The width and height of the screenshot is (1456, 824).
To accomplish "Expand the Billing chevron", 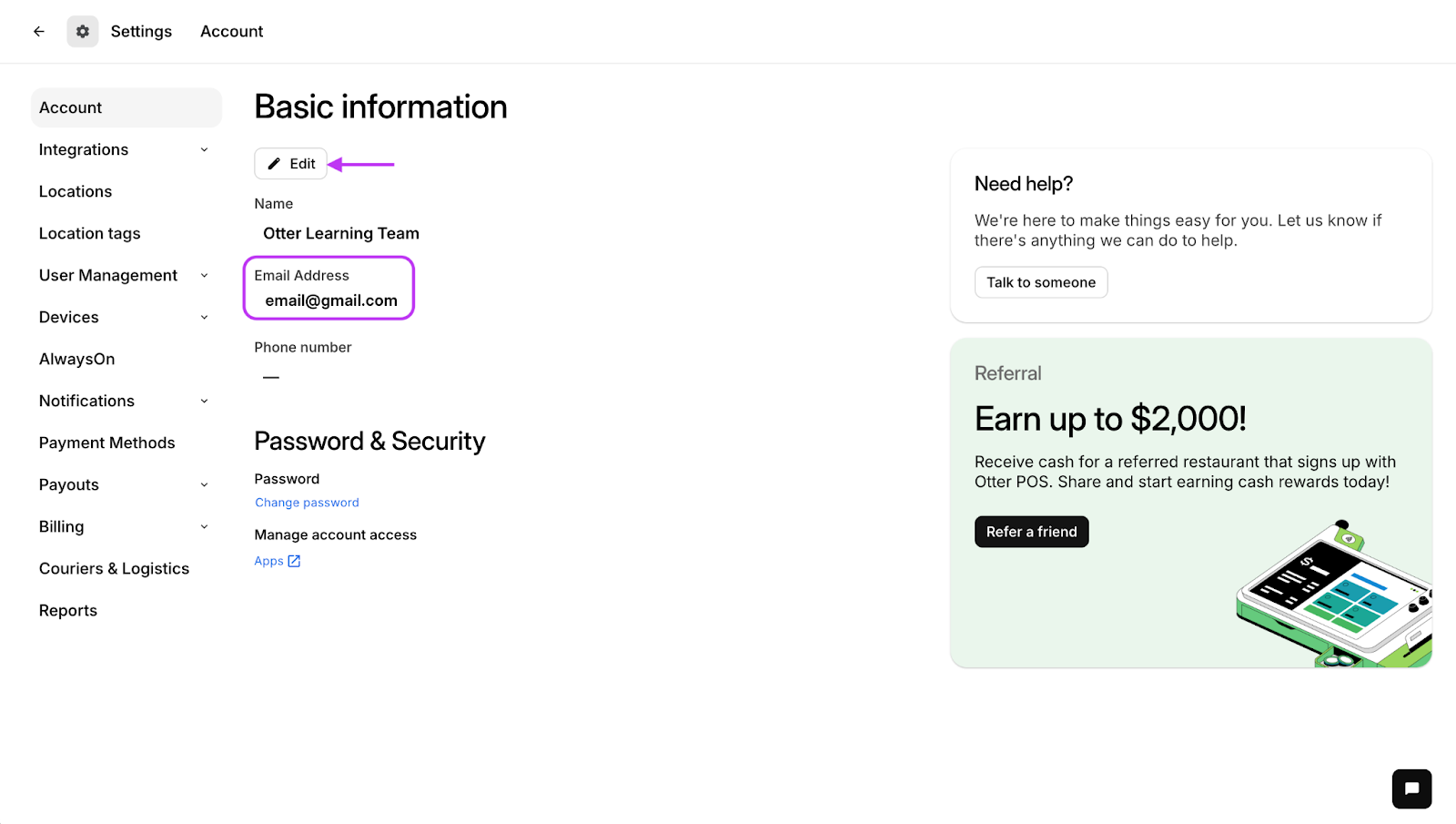I will pyautogui.click(x=204, y=526).
